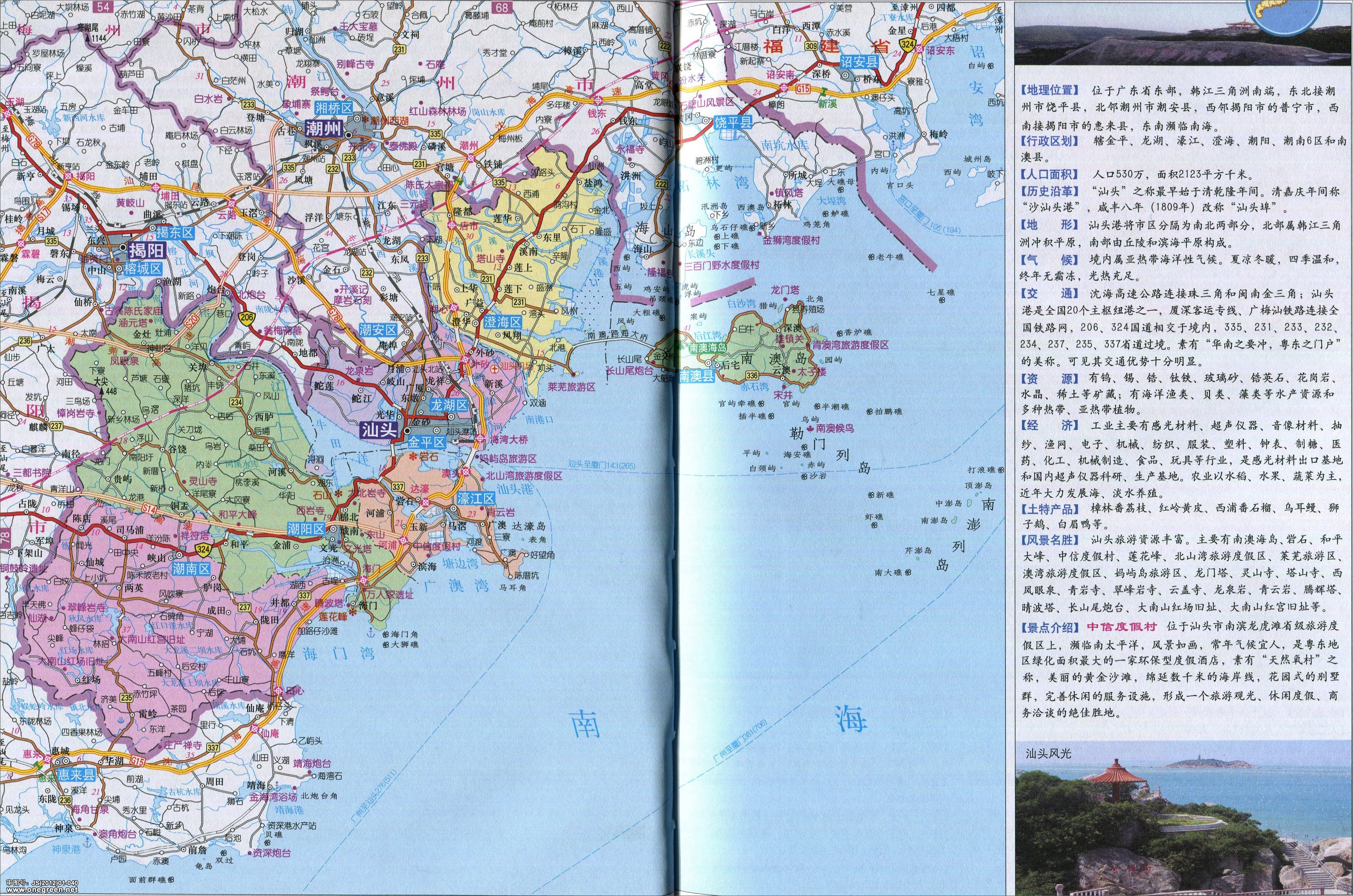Select the 汕头 city label
The height and width of the screenshot is (896, 1353).
pos(380,430)
